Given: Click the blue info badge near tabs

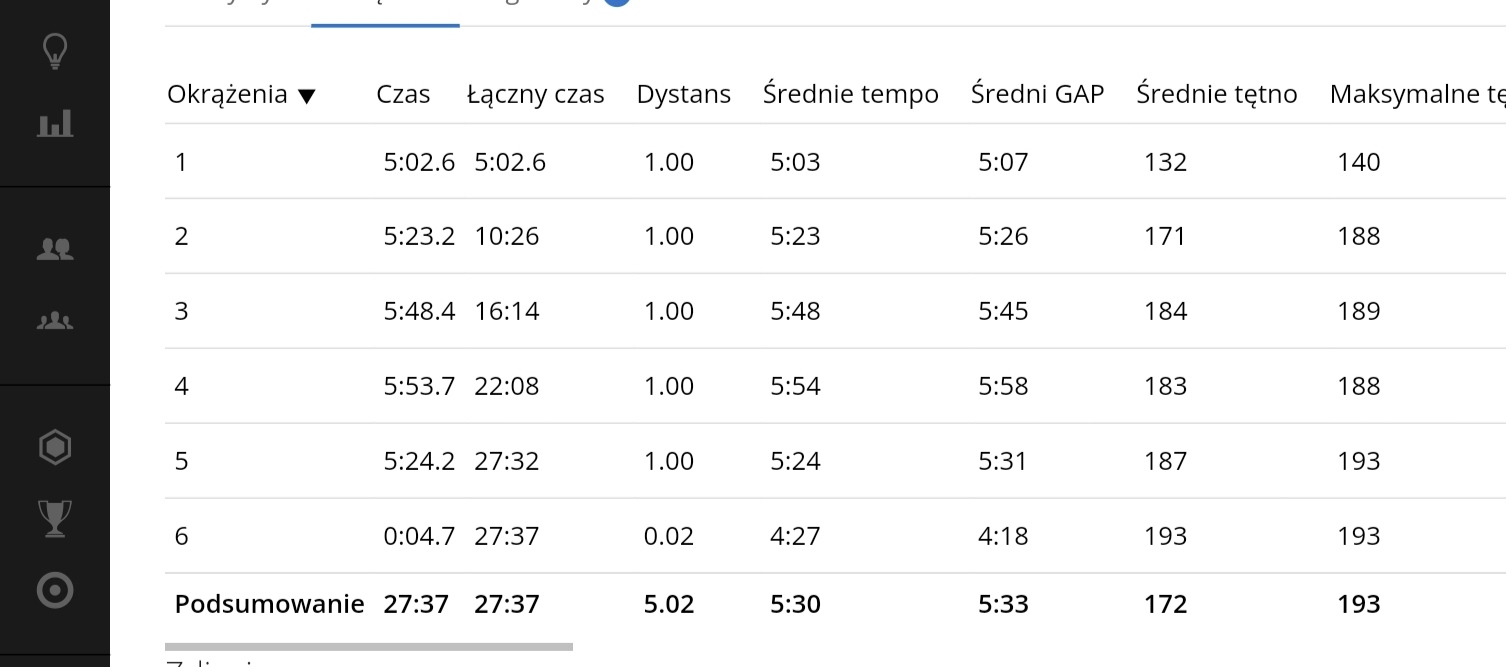Looking at the screenshot, I should [x=617, y=1].
